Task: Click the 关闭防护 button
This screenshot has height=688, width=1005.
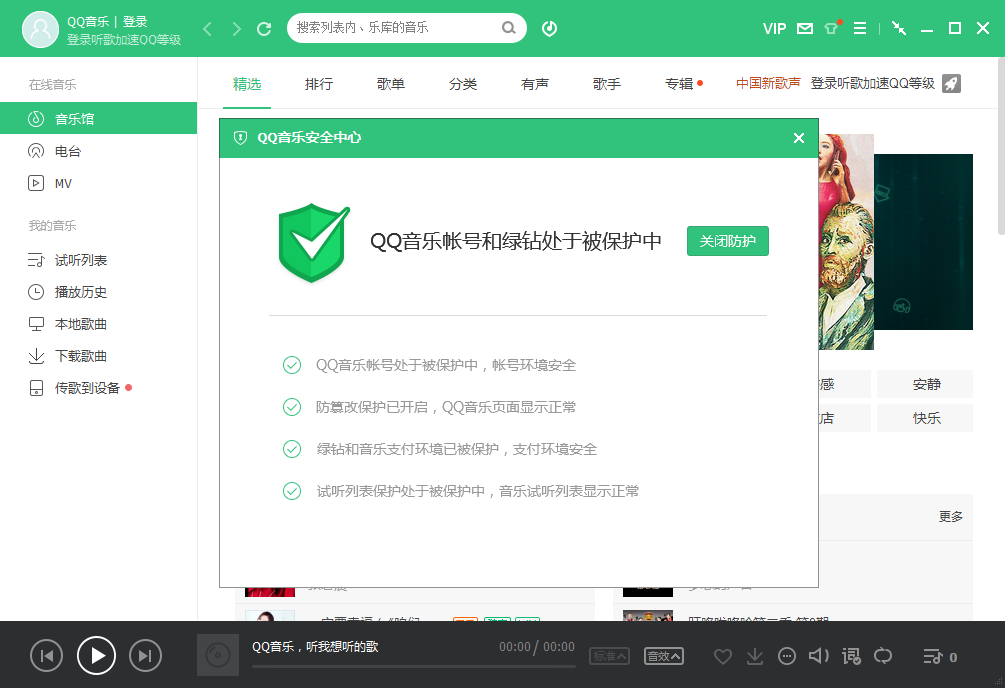Action: click(727, 241)
